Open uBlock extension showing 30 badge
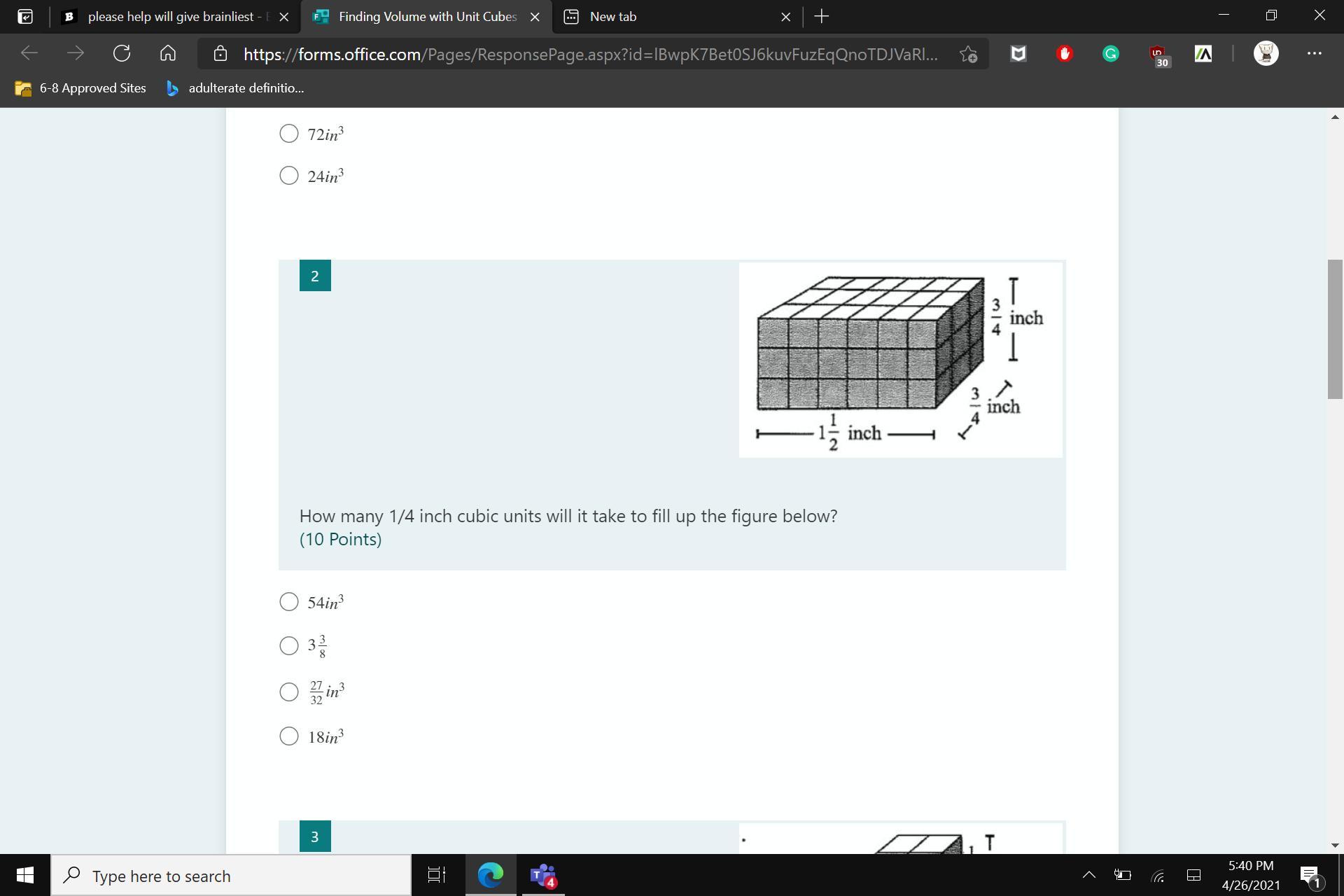 (1158, 55)
